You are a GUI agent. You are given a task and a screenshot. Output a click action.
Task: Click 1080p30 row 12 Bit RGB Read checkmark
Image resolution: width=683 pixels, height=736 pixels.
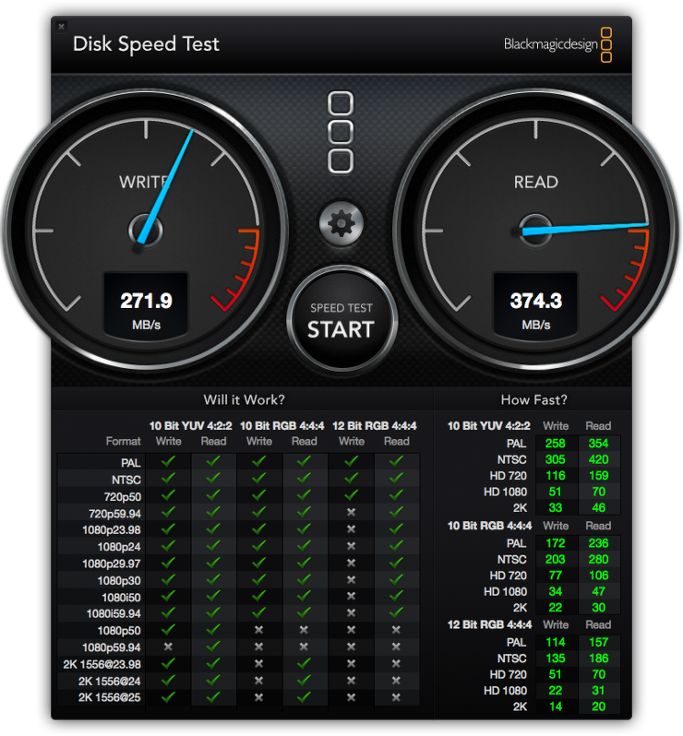coord(397,579)
